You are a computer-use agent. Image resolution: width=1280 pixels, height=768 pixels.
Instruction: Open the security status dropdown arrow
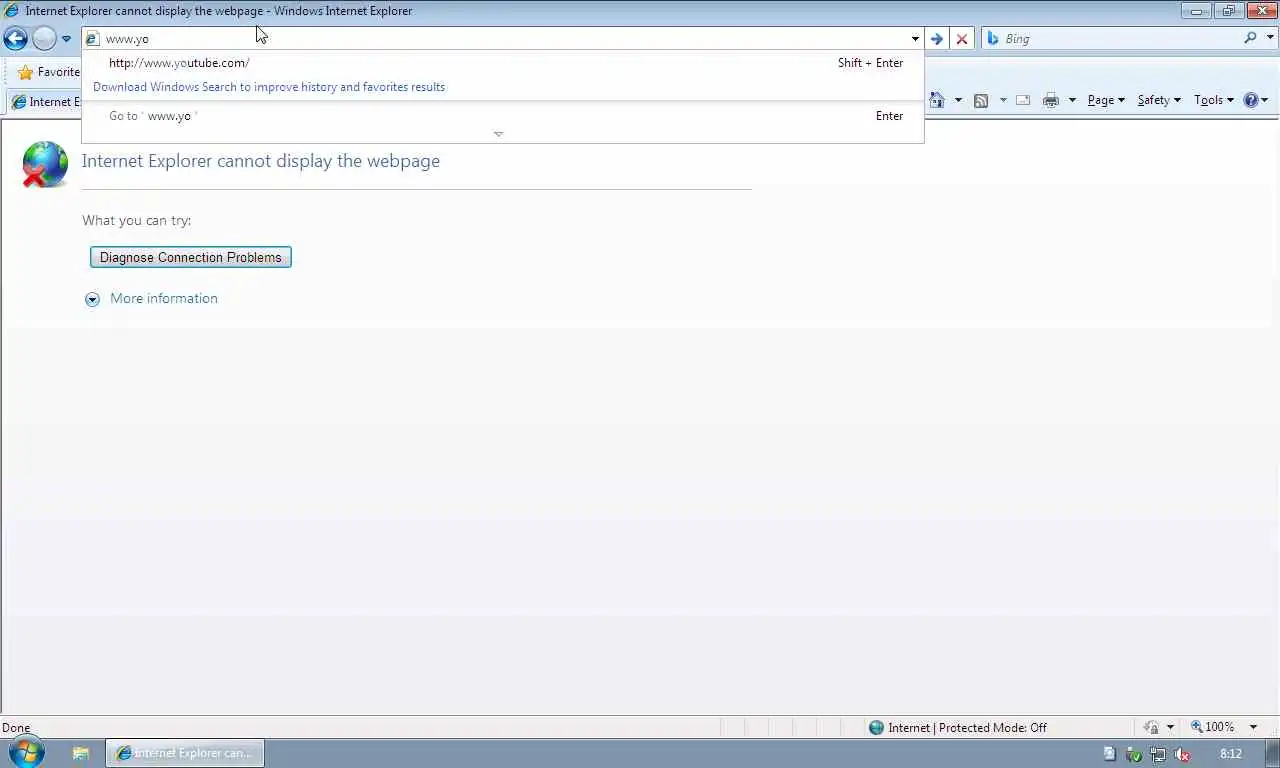(1170, 728)
